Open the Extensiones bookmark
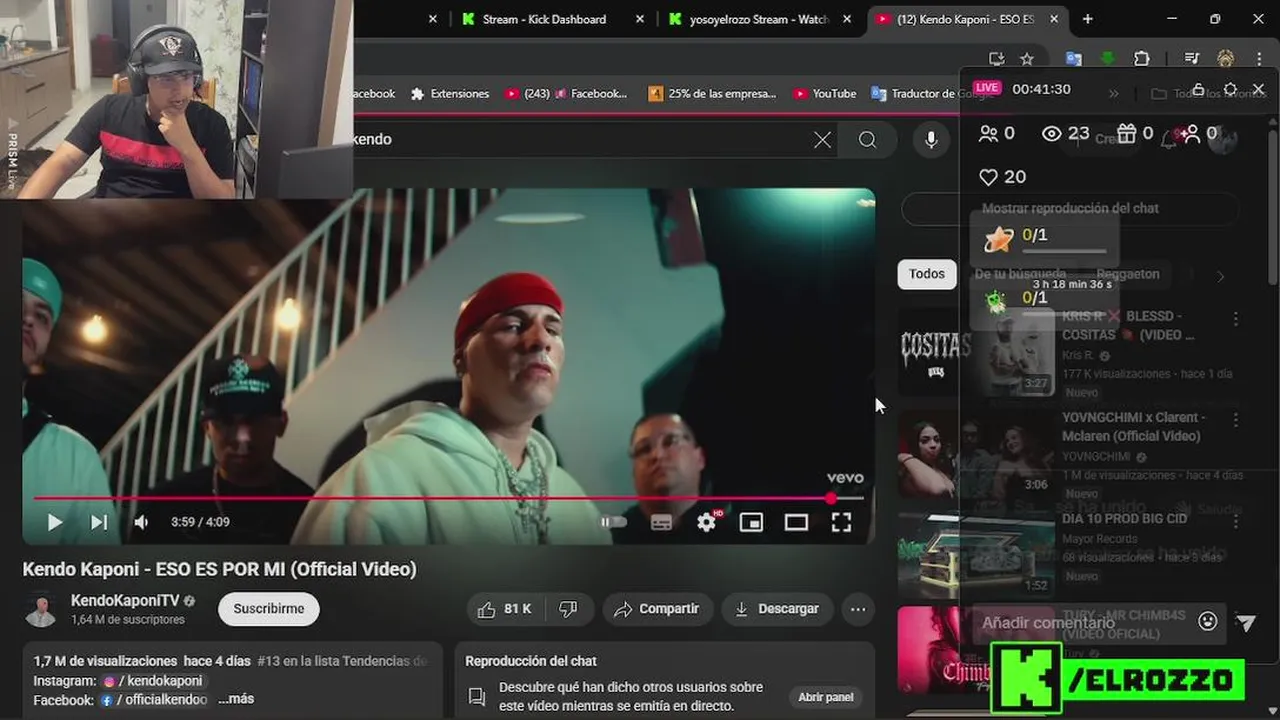This screenshot has width=1280, height=720. tap(450, 94)
